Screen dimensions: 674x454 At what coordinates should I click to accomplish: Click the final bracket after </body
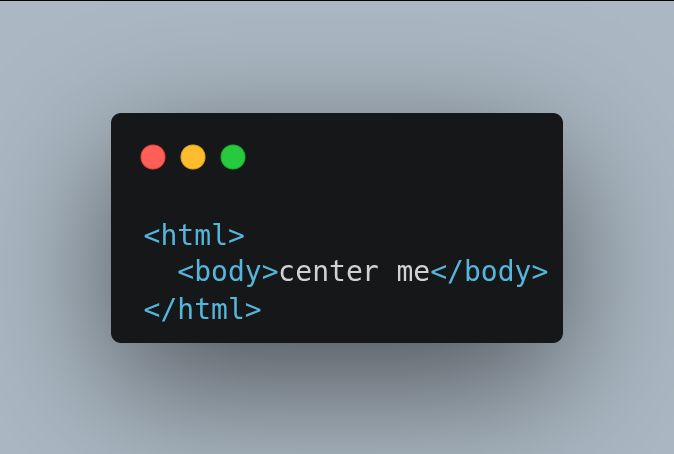click(540, 273)
